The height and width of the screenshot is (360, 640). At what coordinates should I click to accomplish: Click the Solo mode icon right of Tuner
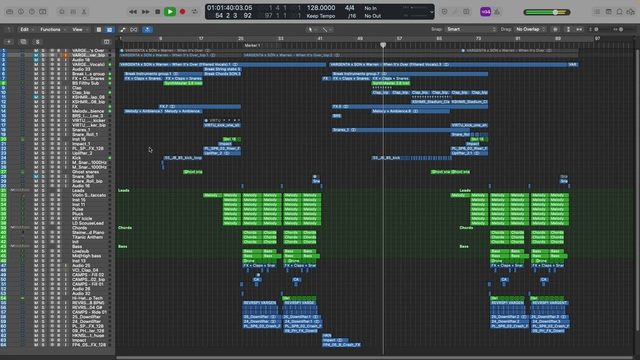click(x=467, y=12)
